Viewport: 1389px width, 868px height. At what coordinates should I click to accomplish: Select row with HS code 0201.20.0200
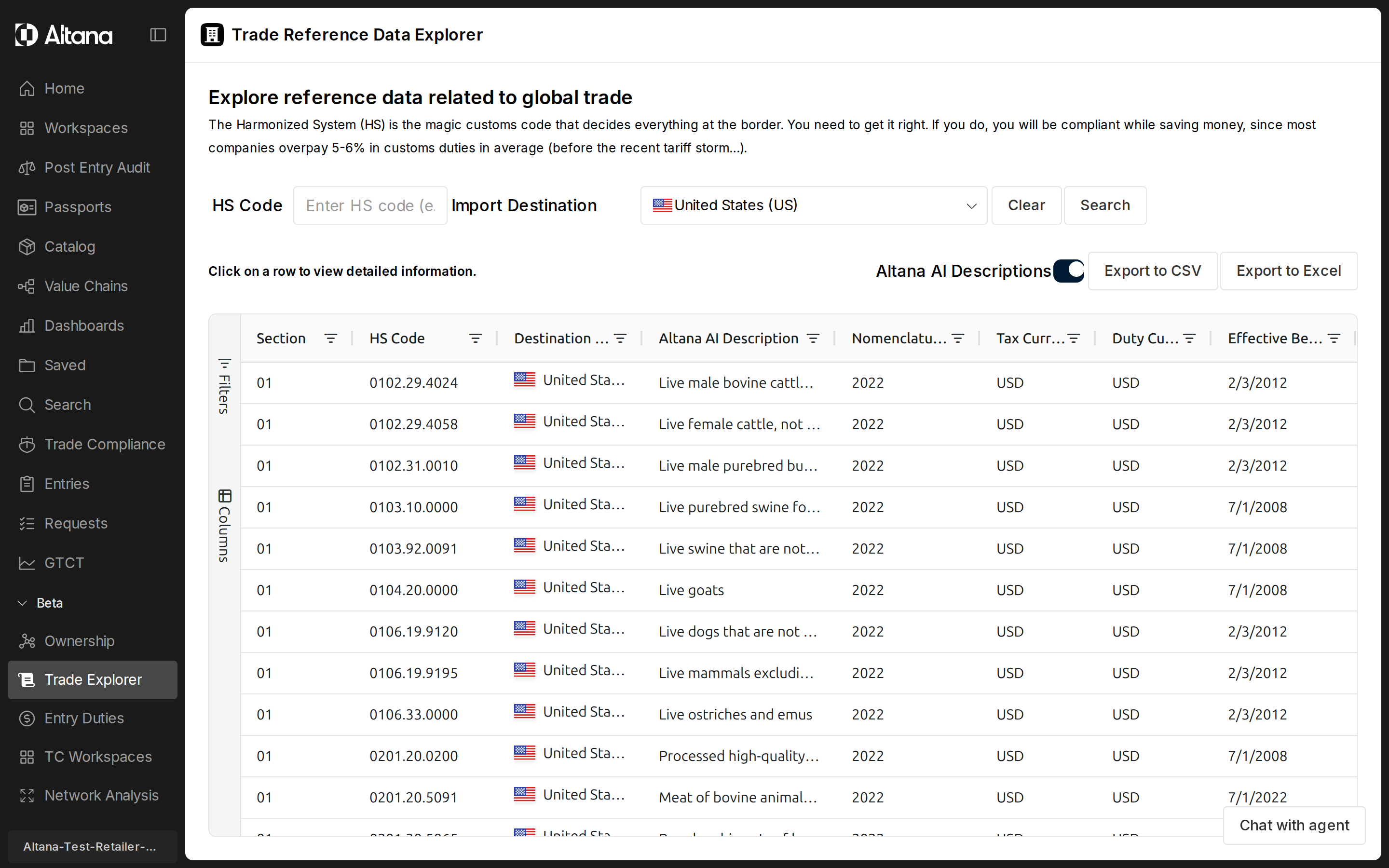(799, 756)
